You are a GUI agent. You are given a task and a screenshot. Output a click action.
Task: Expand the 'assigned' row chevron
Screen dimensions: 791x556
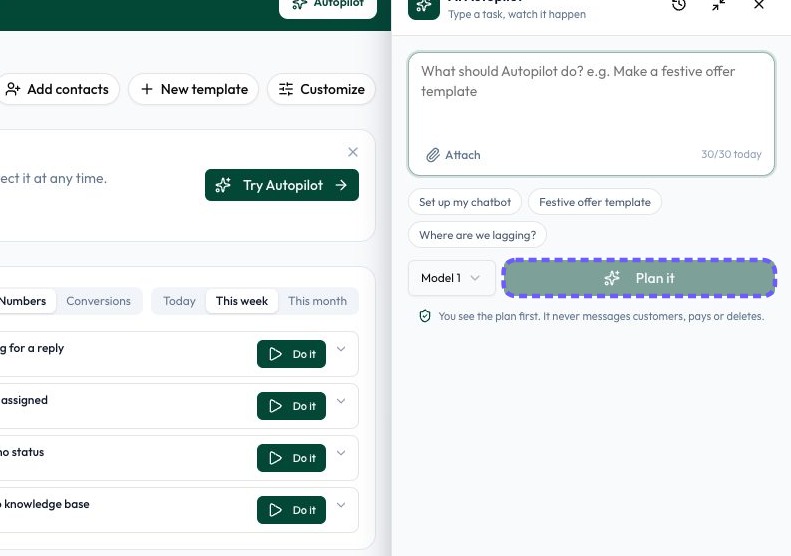[x=341, y=401]
